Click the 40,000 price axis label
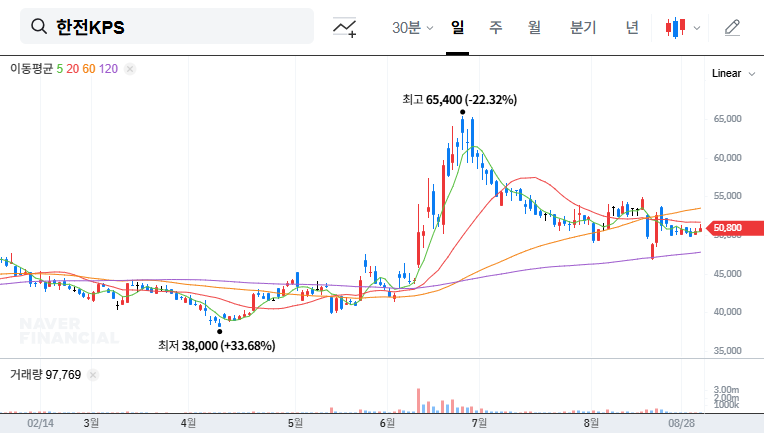764x433 pixels. (x=727, y=312)
